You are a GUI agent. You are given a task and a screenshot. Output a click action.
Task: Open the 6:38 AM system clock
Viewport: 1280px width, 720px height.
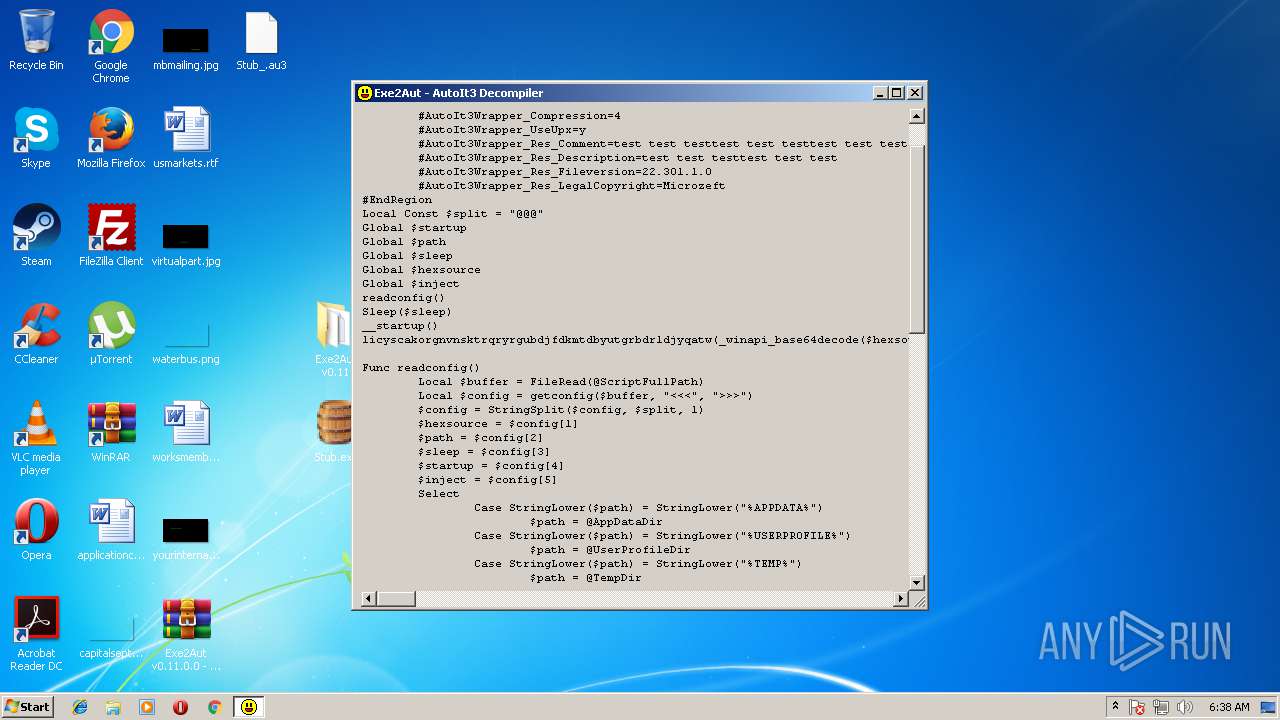1229,707
